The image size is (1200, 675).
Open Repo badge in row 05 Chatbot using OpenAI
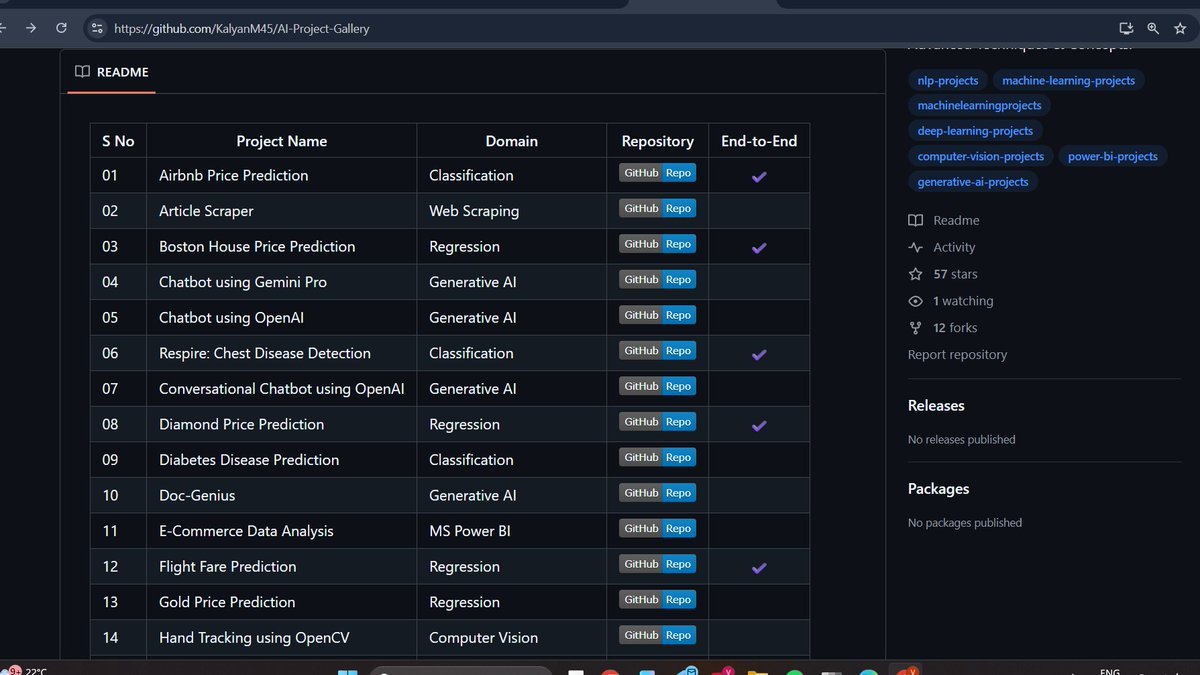pyautogui.click(x=657, y=315)
